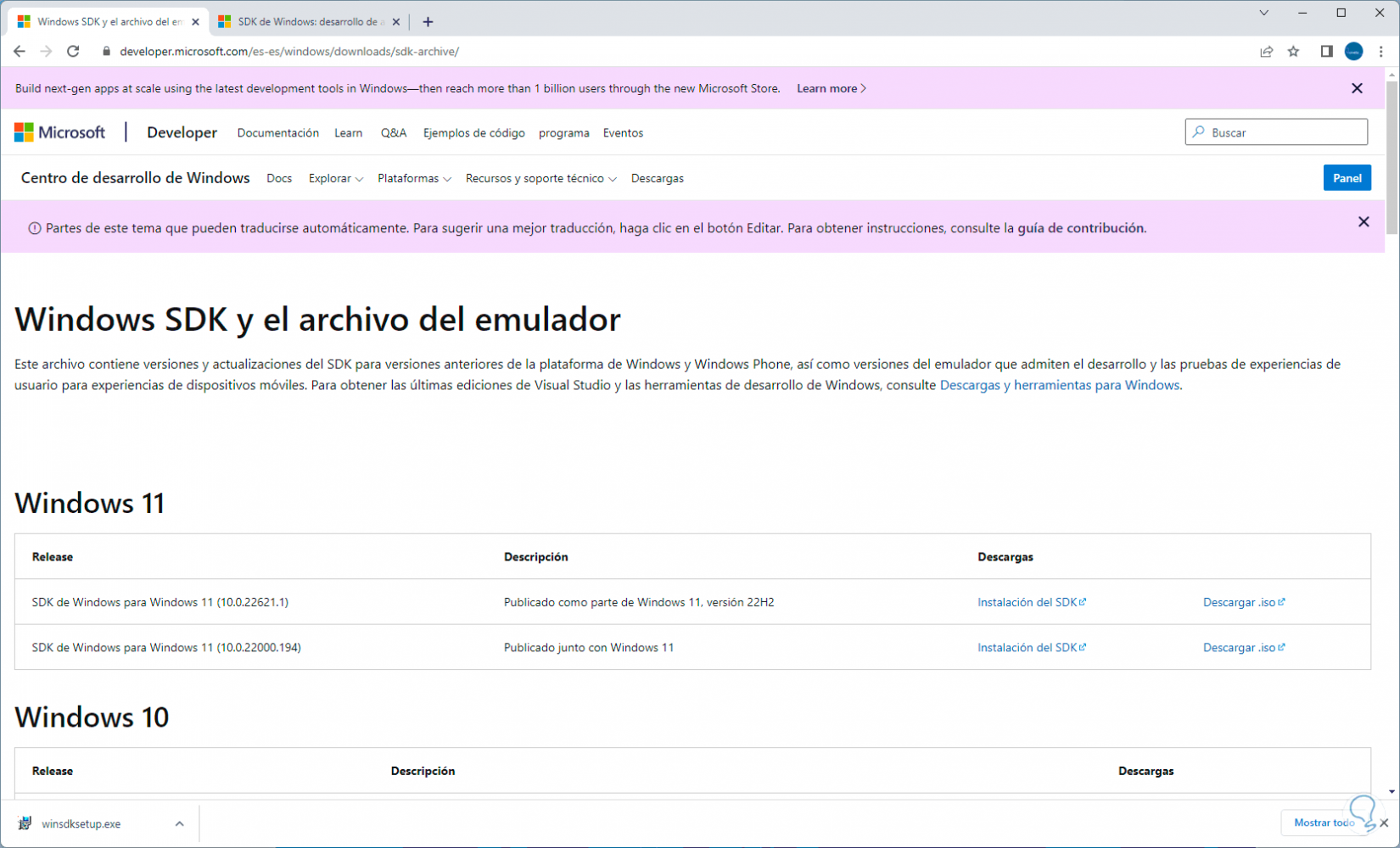This screenshot has height=848, width=1400.
Task: Open Chrome profile avatar
Action: pyautogui.click(x=1353, y=52)
